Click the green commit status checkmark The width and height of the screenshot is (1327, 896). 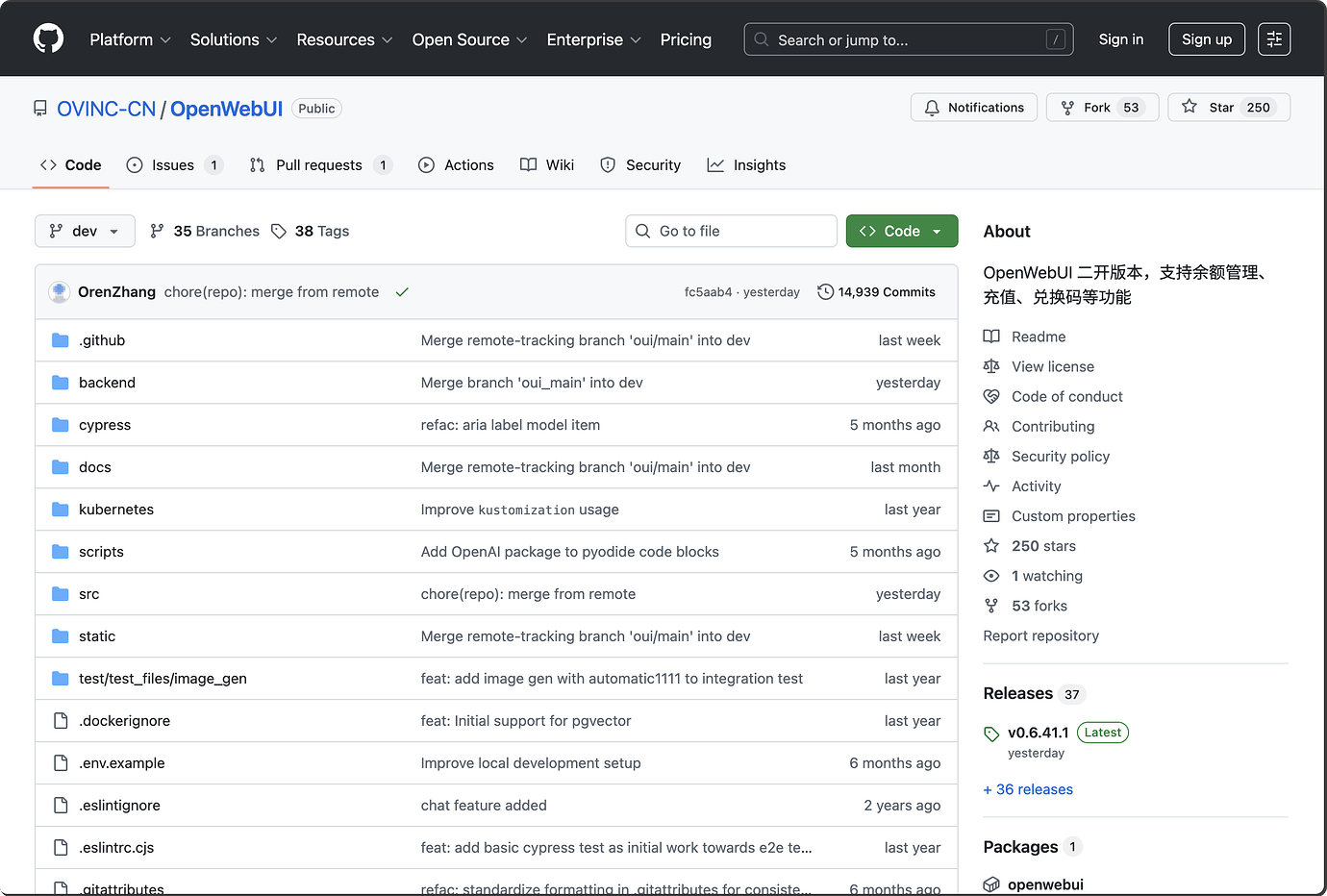[402, 292]
